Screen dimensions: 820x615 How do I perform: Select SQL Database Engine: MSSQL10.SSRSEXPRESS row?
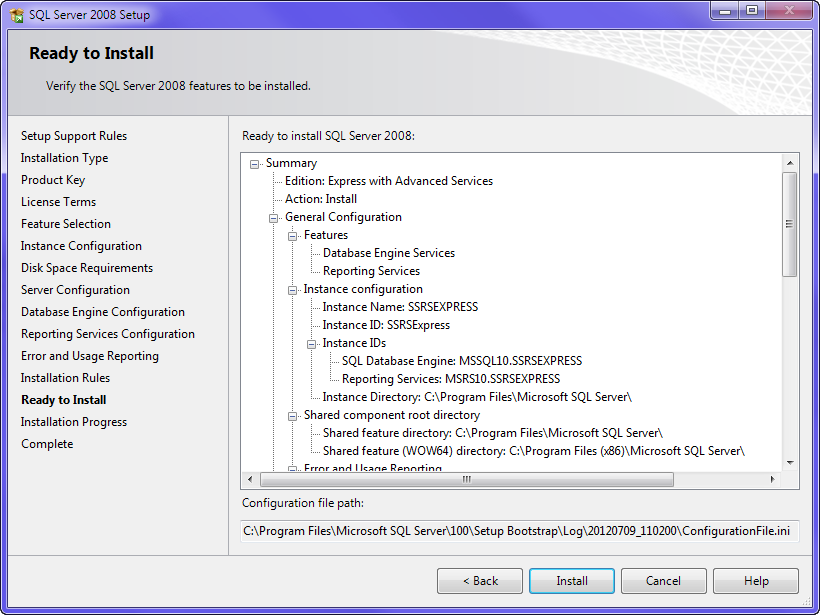pyautogui.click(x=462, y=361)
